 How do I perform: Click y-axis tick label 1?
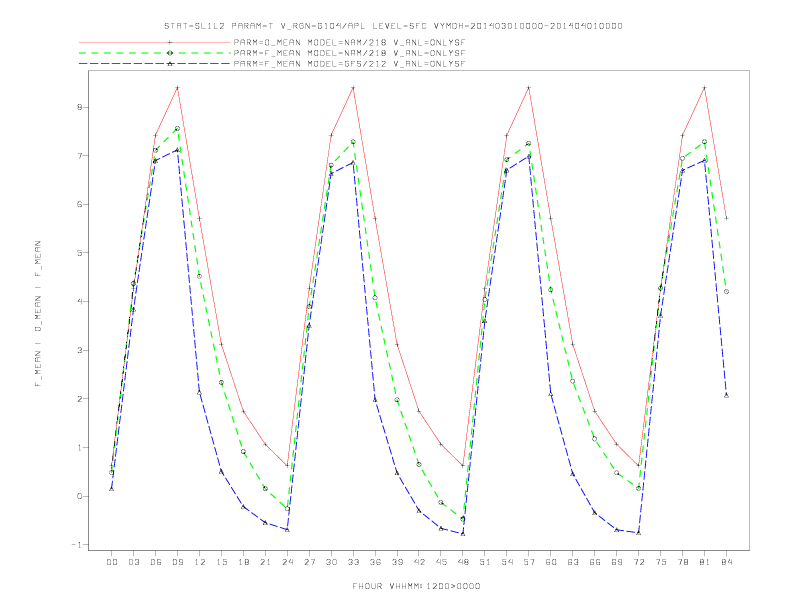pos(80,447)
